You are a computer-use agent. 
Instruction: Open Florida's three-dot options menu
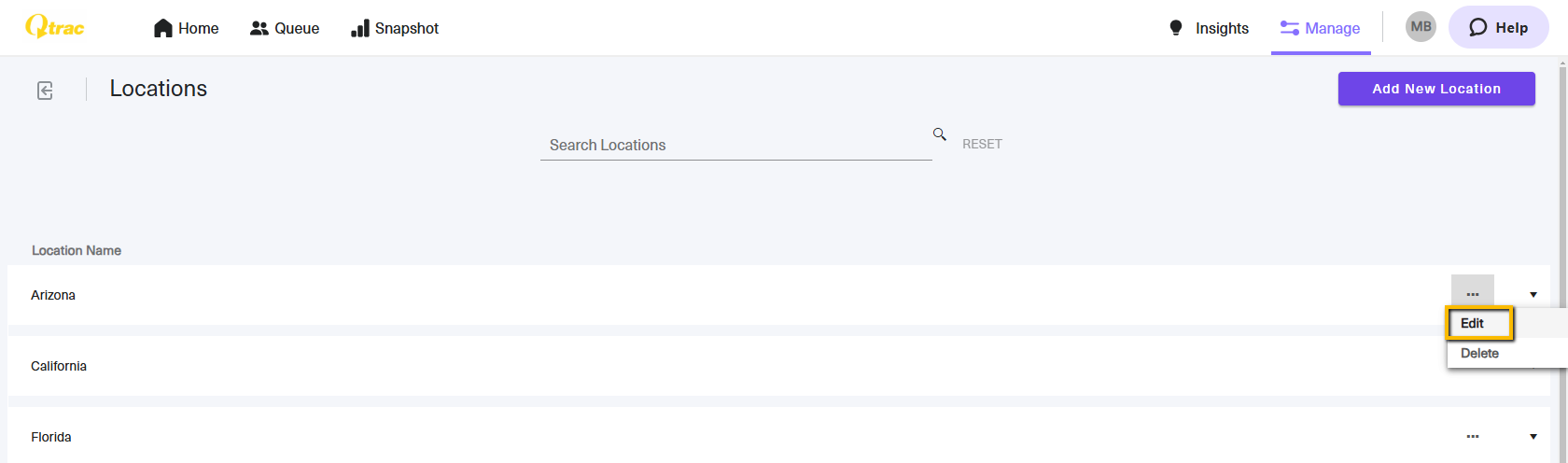click(1473, 437)
